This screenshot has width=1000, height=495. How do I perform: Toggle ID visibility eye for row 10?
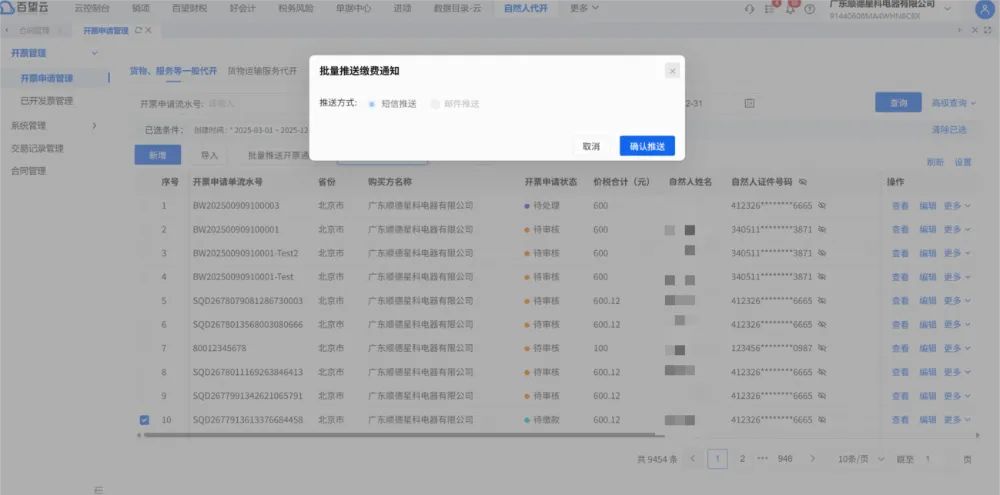tap(822, 420)
